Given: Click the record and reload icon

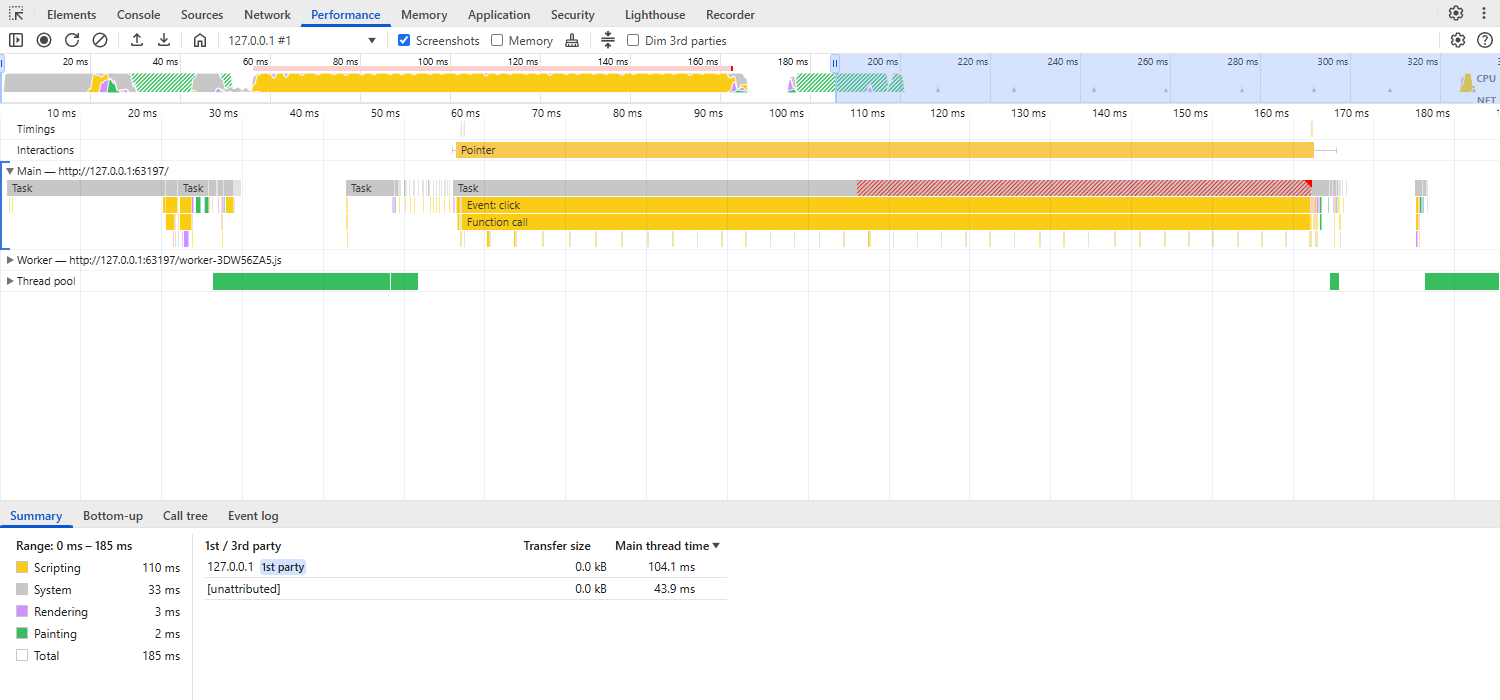Looking at the screenshot, I should (x=72, y=40).
